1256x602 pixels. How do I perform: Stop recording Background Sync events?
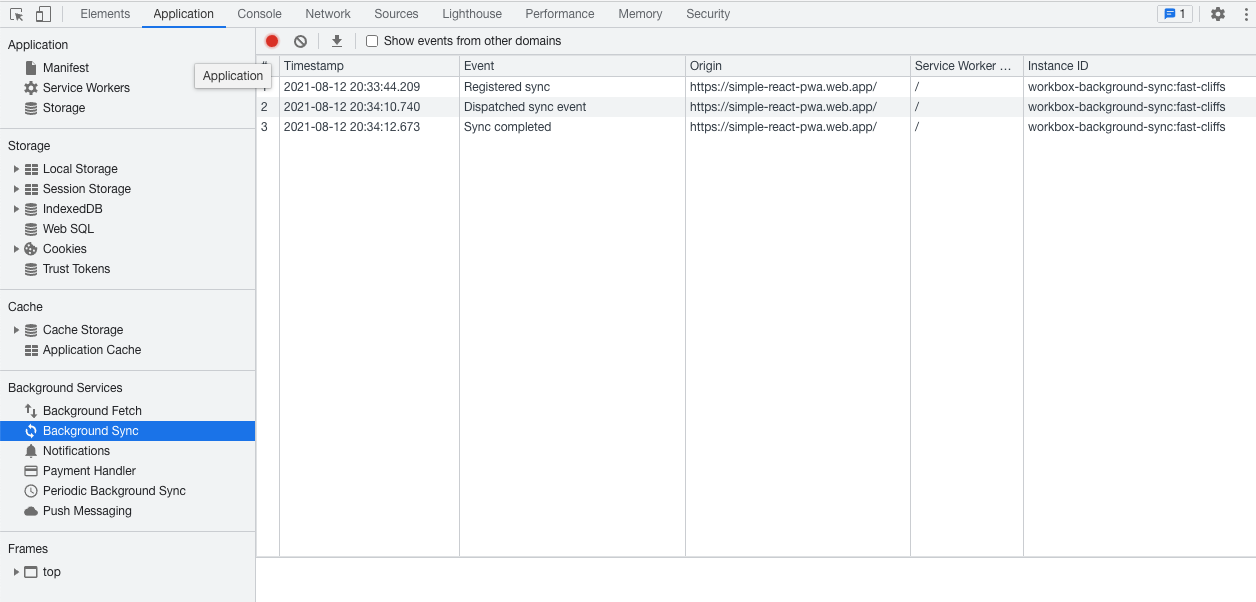272,41
